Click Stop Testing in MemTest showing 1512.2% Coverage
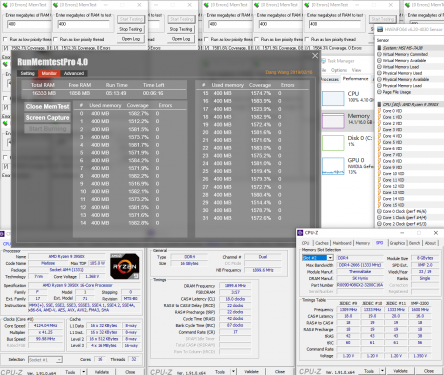 point(131,29)
